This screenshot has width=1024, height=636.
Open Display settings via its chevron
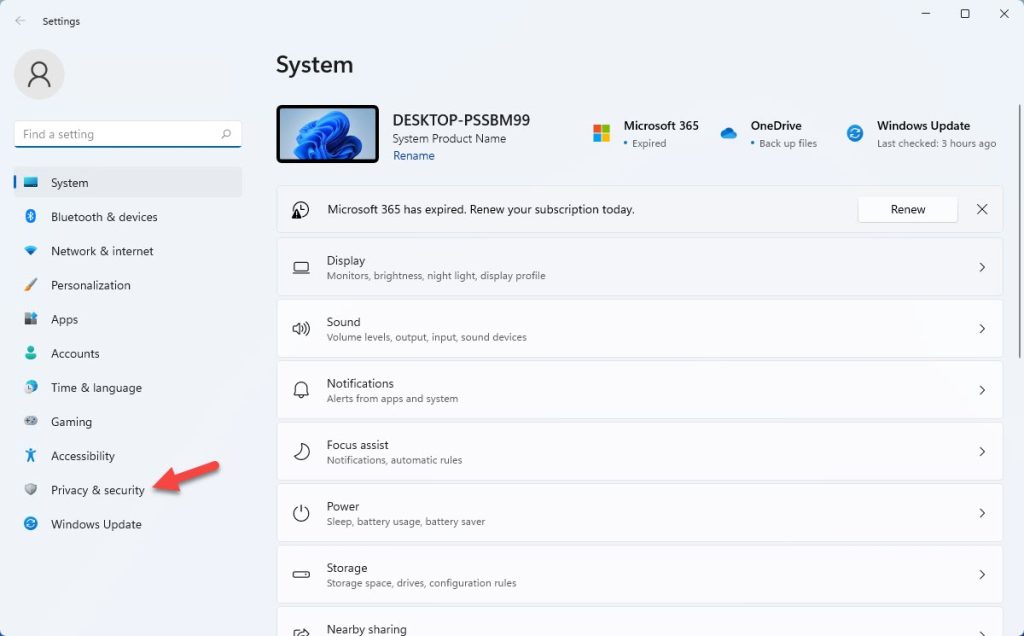click(982, 267)
